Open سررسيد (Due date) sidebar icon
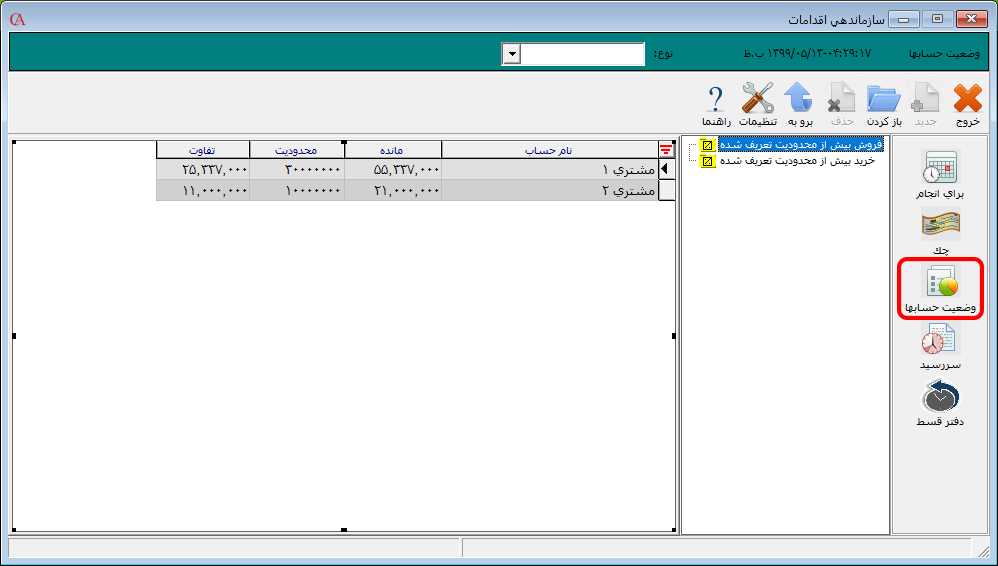The height and width of the screenshot is (566, 998). 940,347
